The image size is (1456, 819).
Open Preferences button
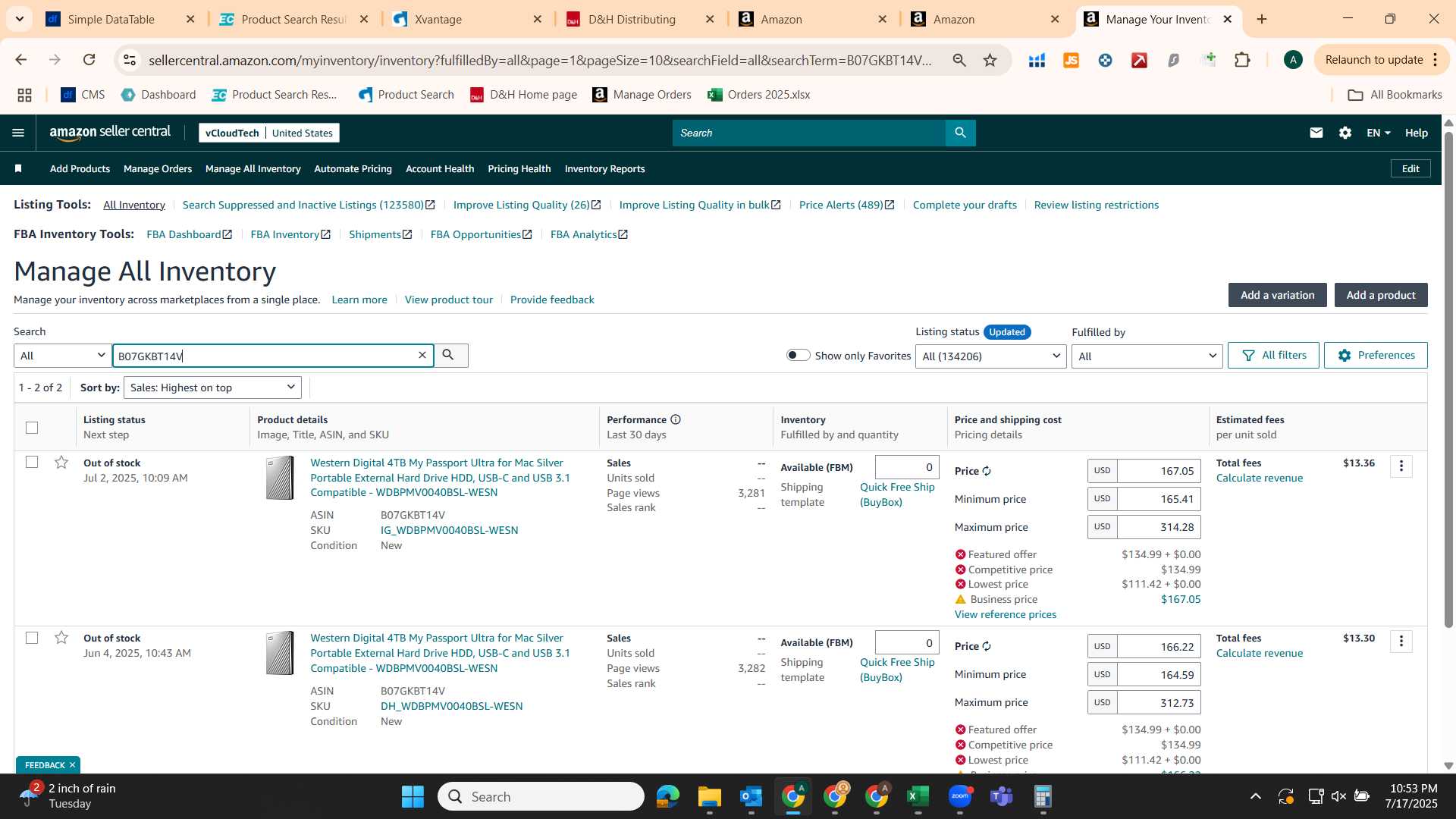tap(1376, 355)
